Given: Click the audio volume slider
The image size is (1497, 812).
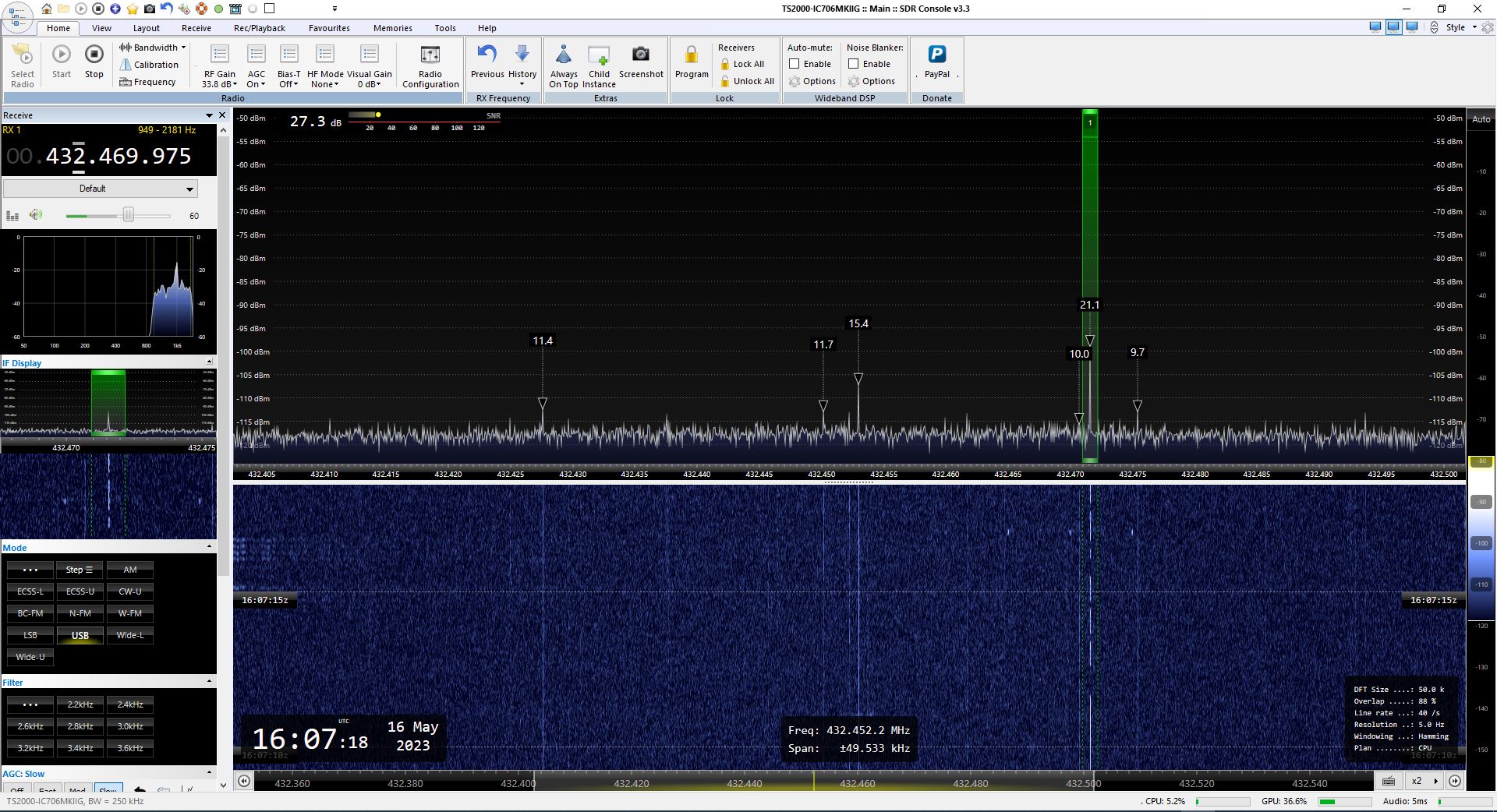Looking at the screenshot, I should 128,215.
